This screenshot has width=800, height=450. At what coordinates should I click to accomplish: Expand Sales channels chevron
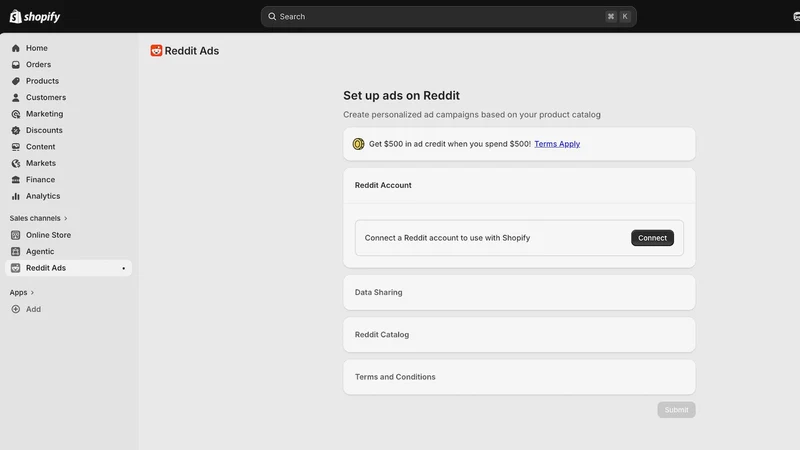(x=66, y=218)
